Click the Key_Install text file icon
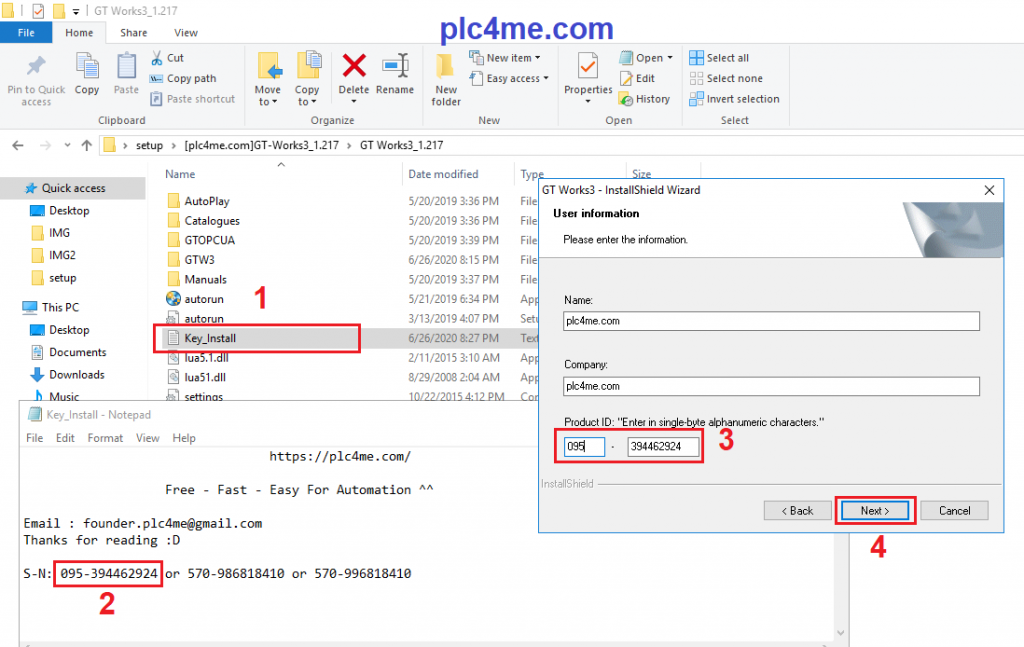 pos(173,338)
